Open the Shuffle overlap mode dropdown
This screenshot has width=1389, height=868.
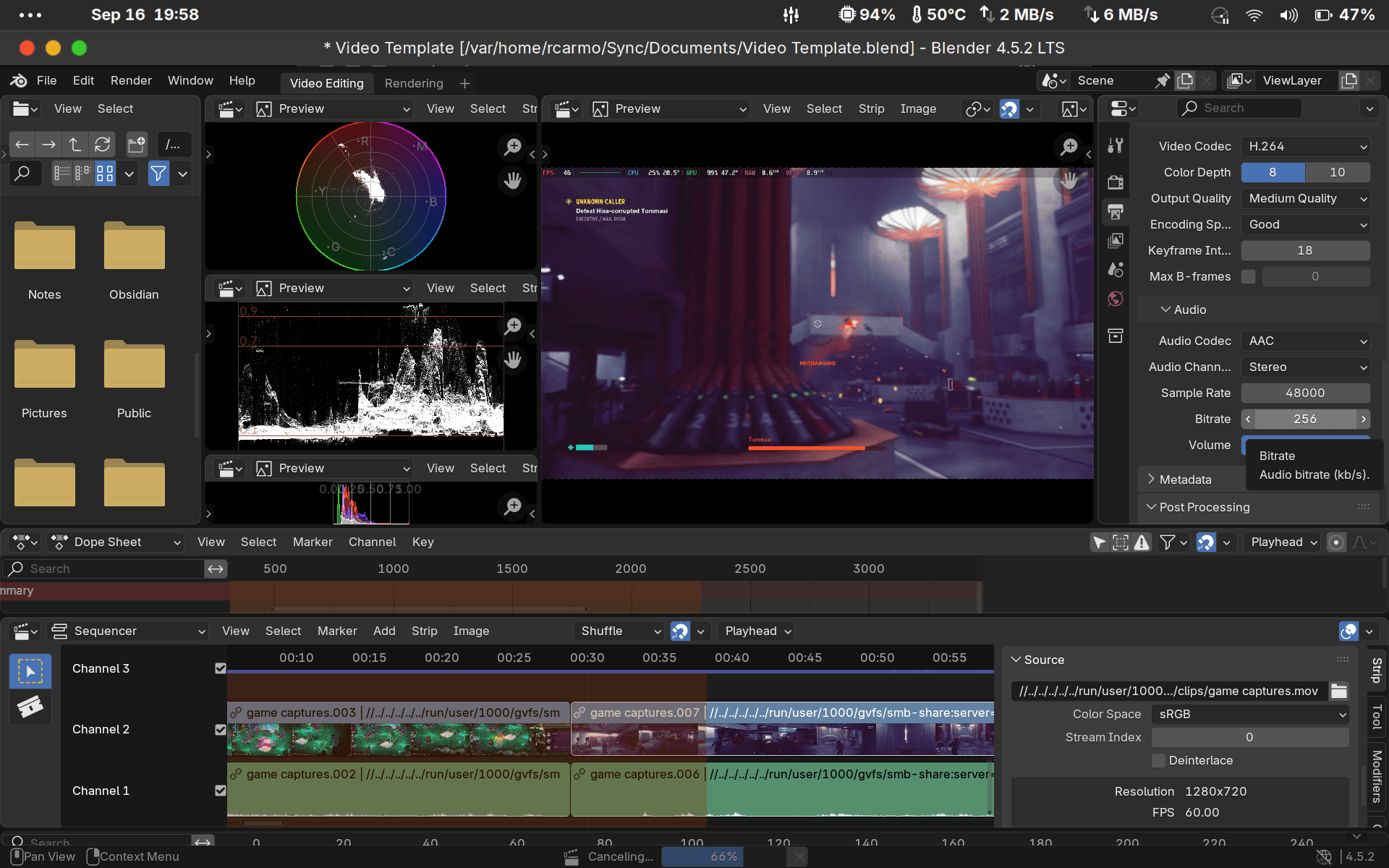[619, 631]
